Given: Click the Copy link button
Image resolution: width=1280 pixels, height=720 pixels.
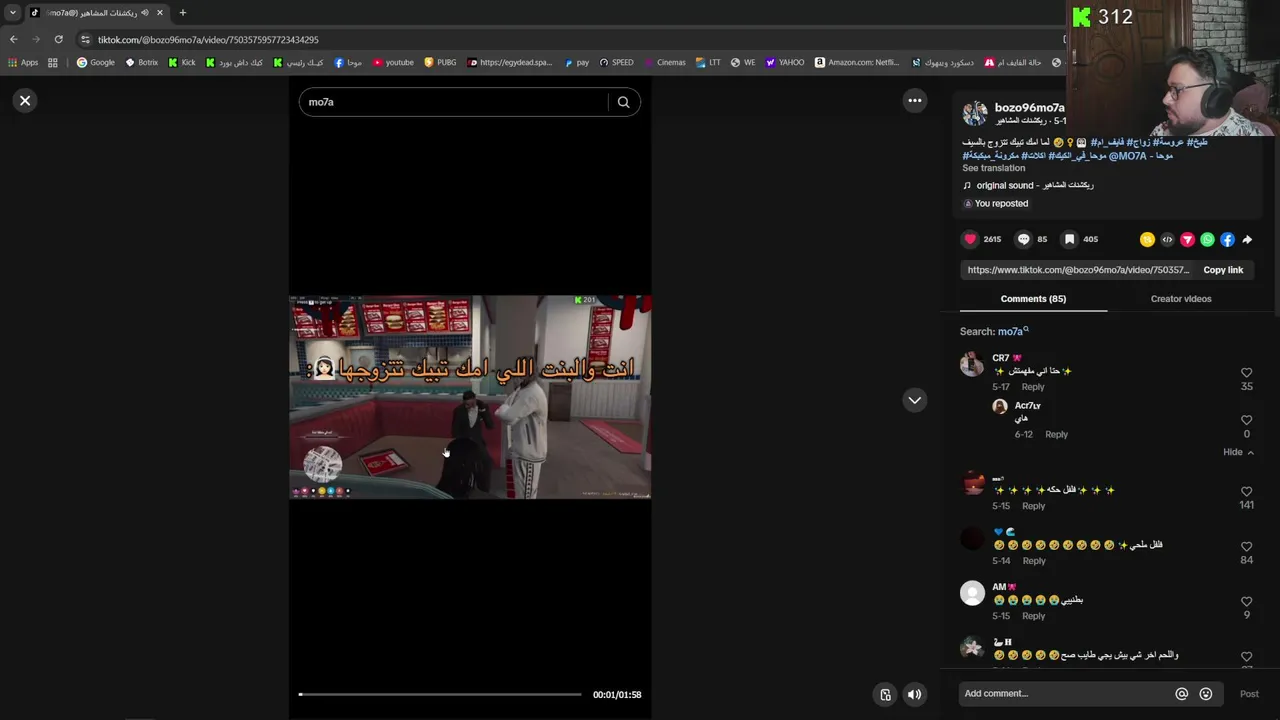Looking at the screenshot, I should pos(1223,270).
